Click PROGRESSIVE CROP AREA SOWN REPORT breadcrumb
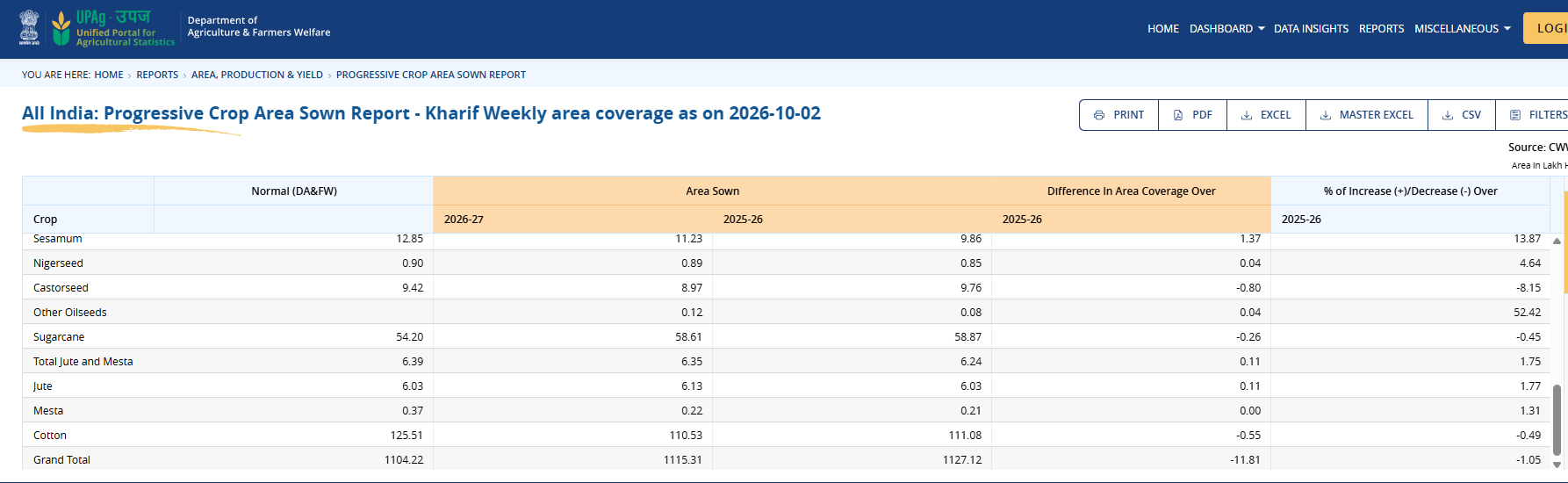The width and height of the screenshot is (1568, 483). pos(431,75)
